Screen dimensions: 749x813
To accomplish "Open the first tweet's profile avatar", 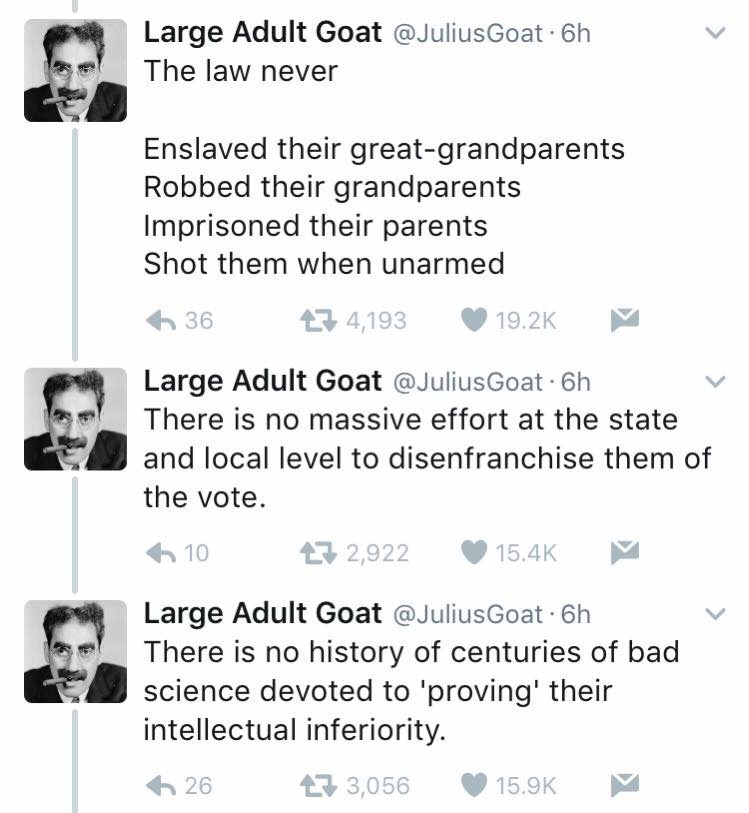I will tap(75, 71).
